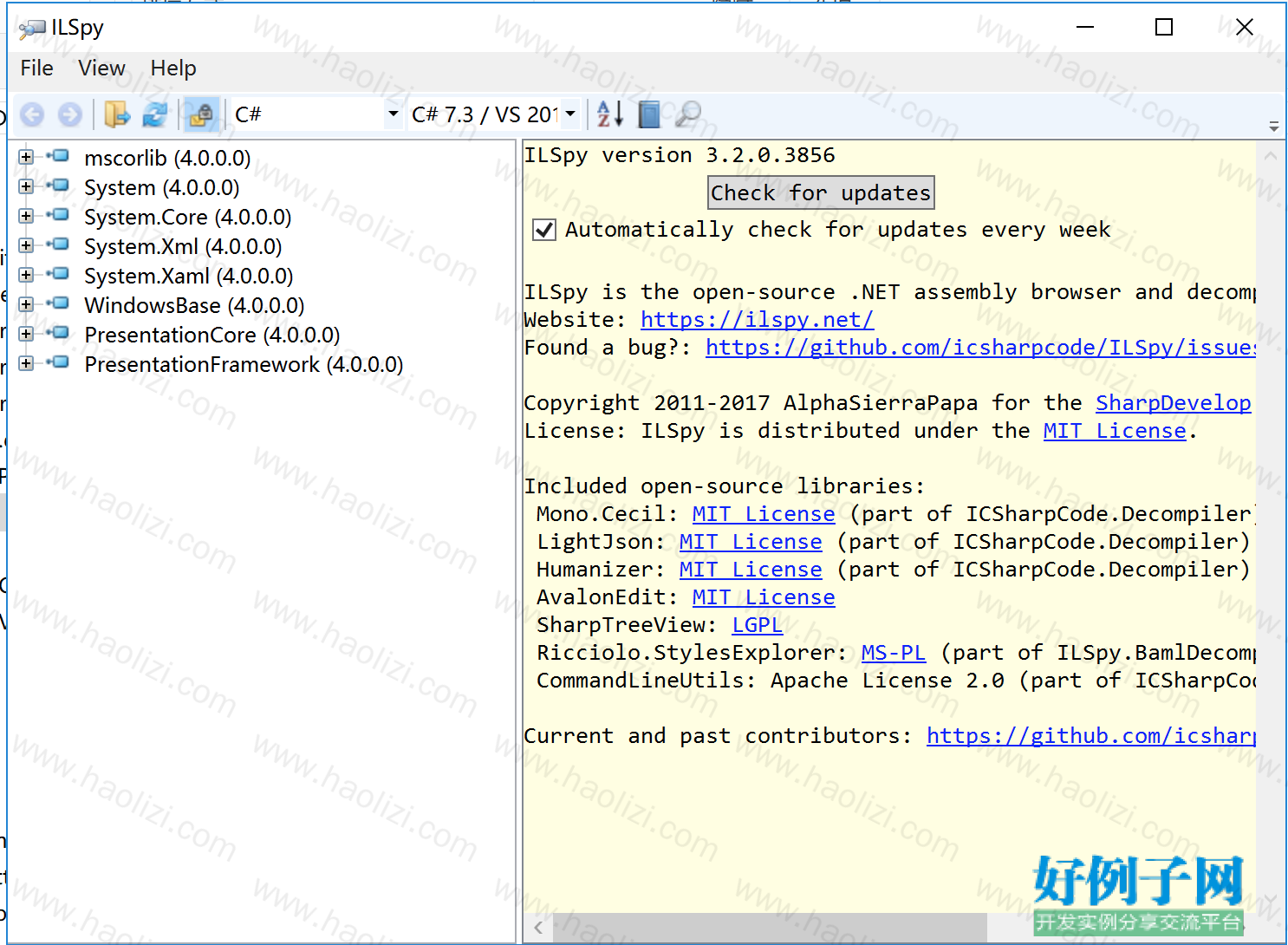Click the PresentationFramework assembly icon
Viewport: 1288px width, 945px height.
pos(58,363)
